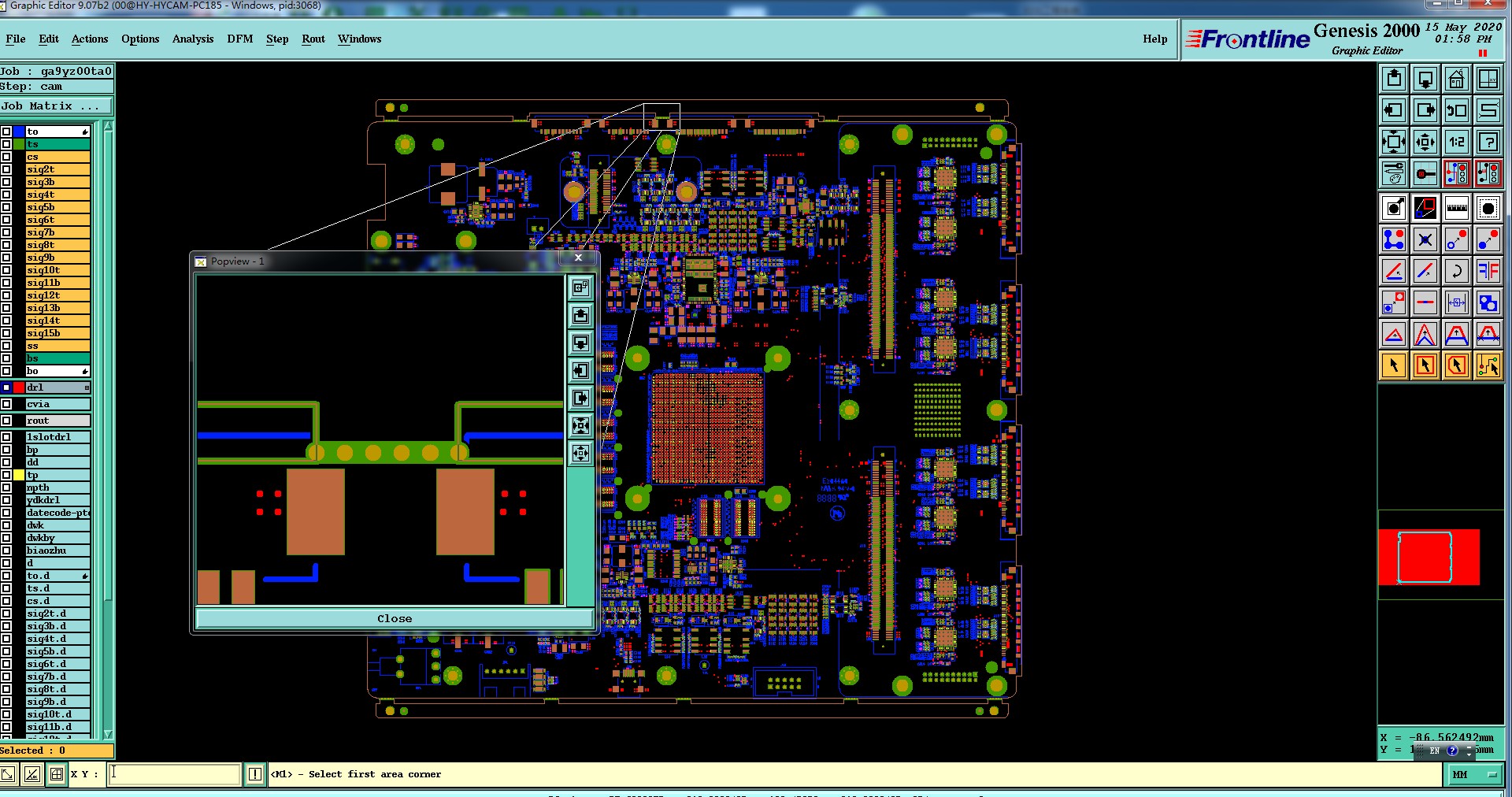The height and width of the screenshot is (797, 1512).
Task: Open the MM units dropdown
Action: pyautogui.click(x=1474, y=775)
